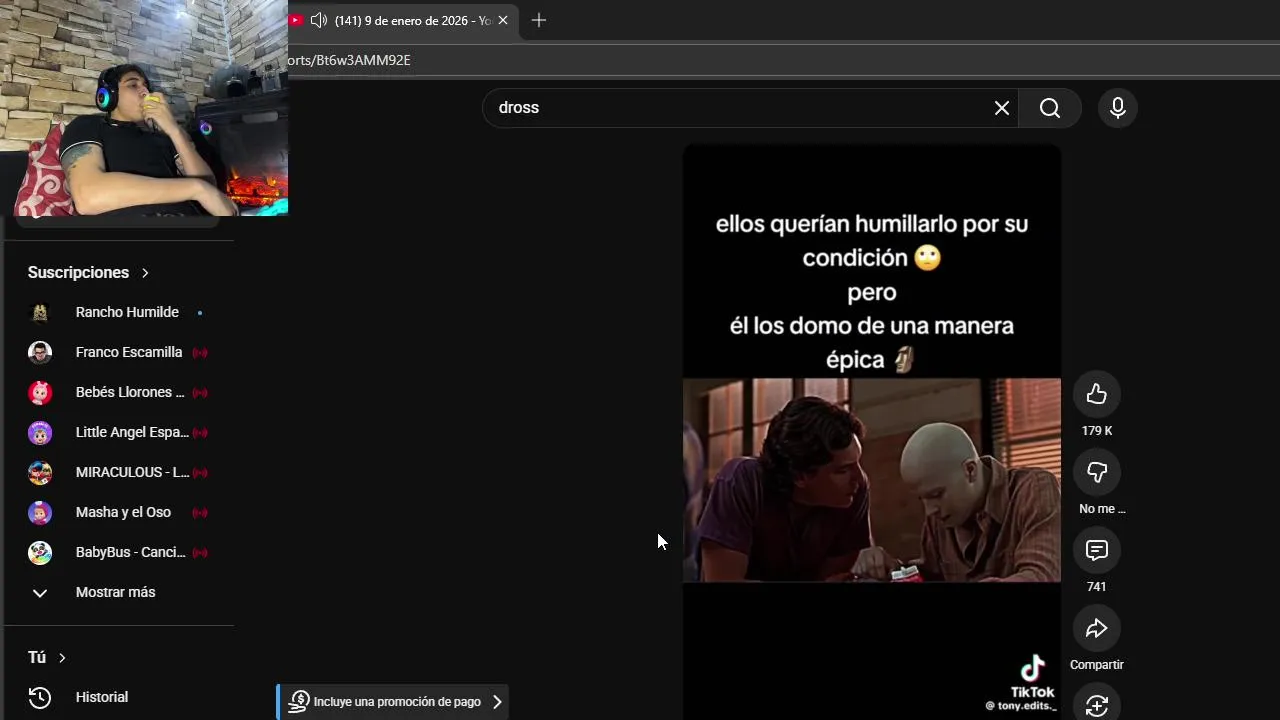Open Franco Escamilla channel avatar
1280x720 pixels.
pos(40,352)
